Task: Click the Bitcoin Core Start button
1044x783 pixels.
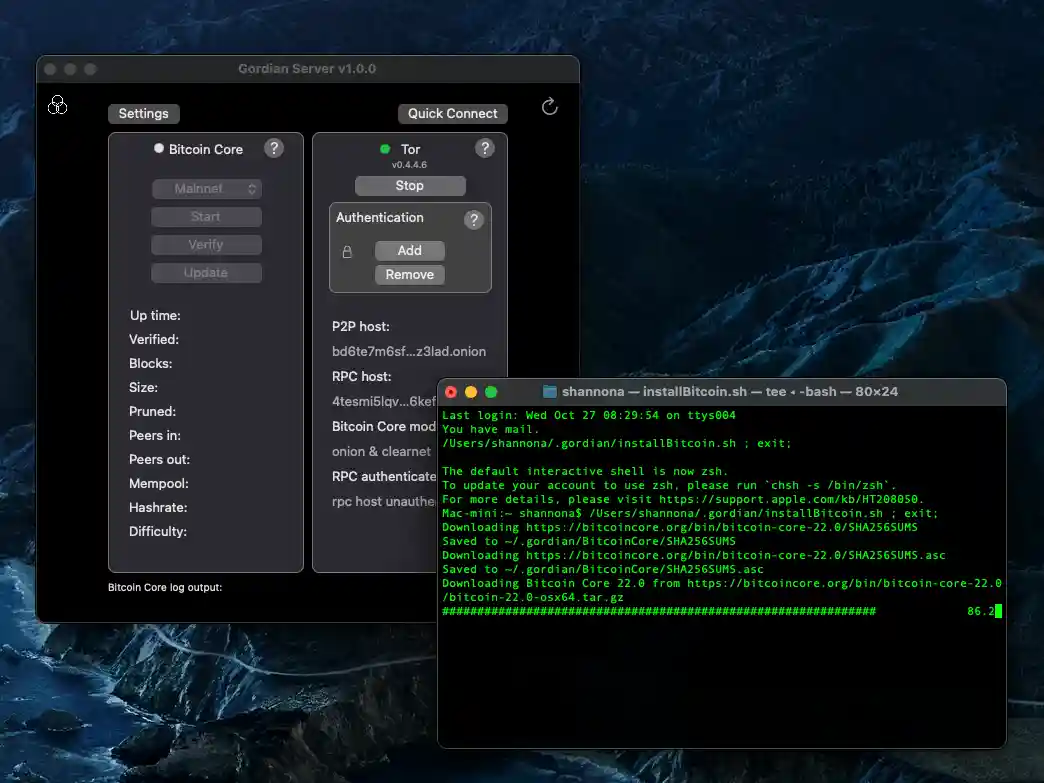Action: tap(206, 217)
